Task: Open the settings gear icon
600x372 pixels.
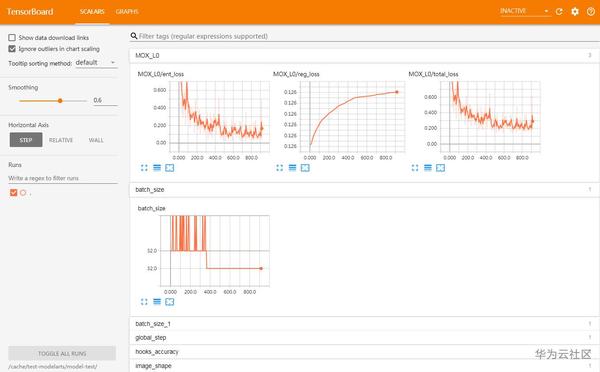Action: pyautogui.click(x=575, y=12)
